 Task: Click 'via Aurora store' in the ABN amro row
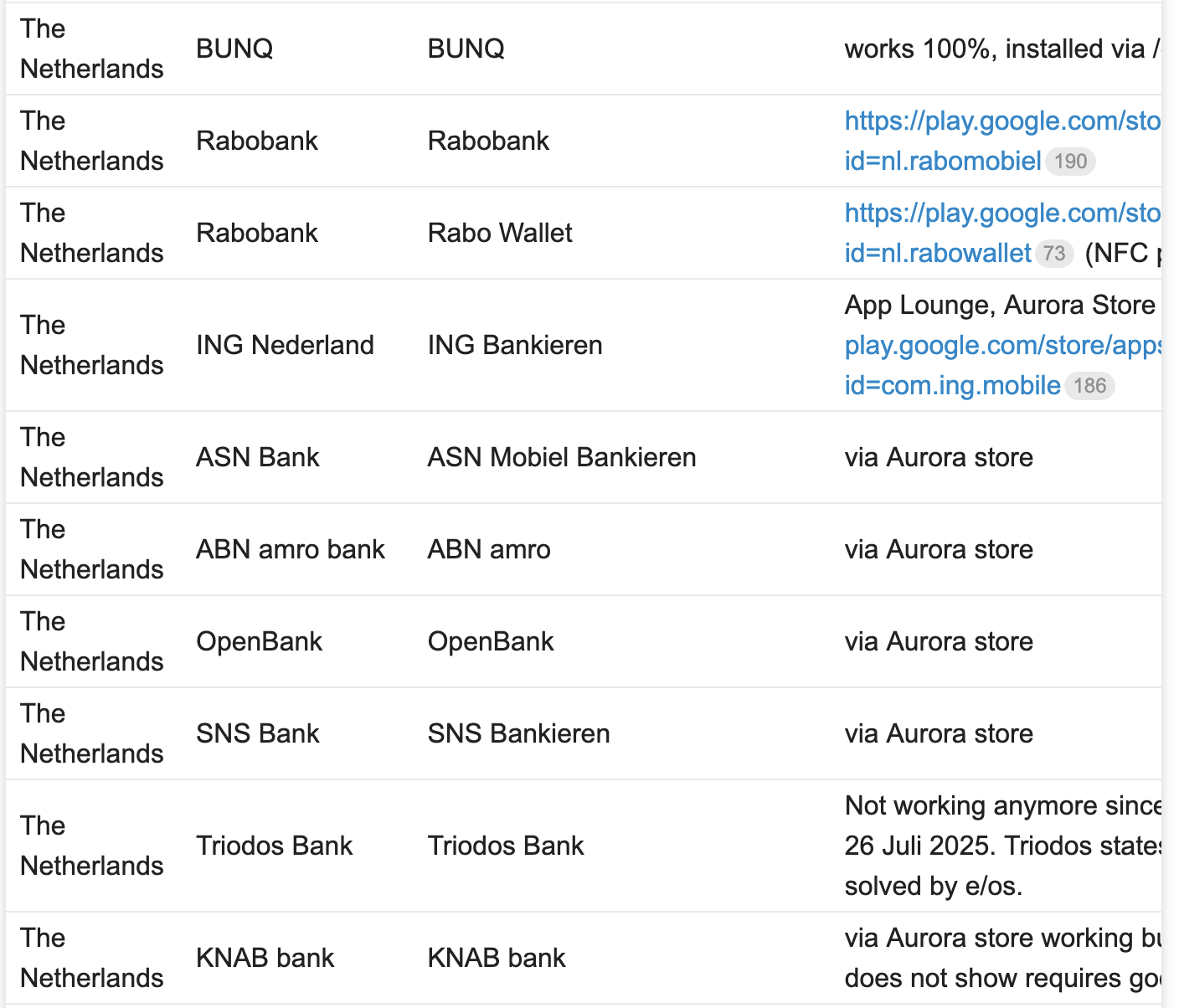click(x=939, y=549)
